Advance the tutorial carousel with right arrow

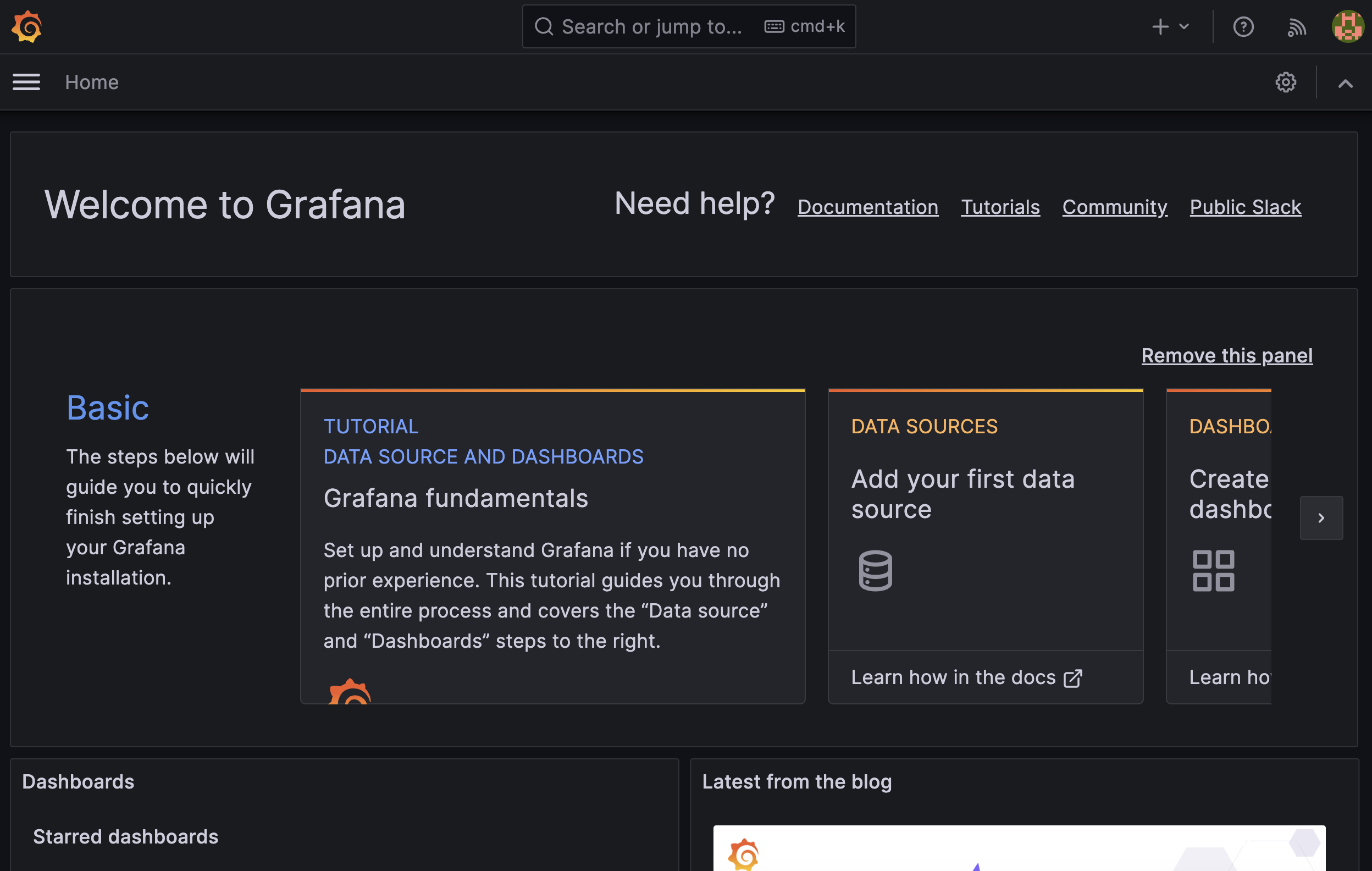click(1321, 517)
